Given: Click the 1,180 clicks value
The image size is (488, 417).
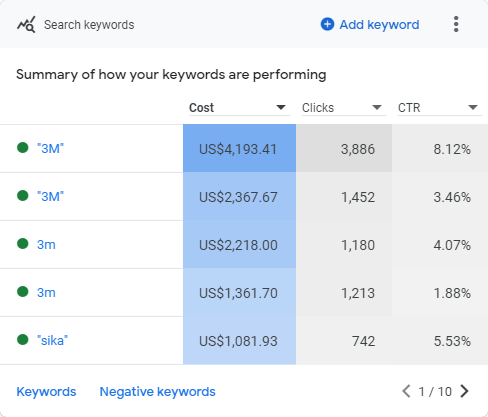Looking at the screenshot, I should (x=358, y=245).
